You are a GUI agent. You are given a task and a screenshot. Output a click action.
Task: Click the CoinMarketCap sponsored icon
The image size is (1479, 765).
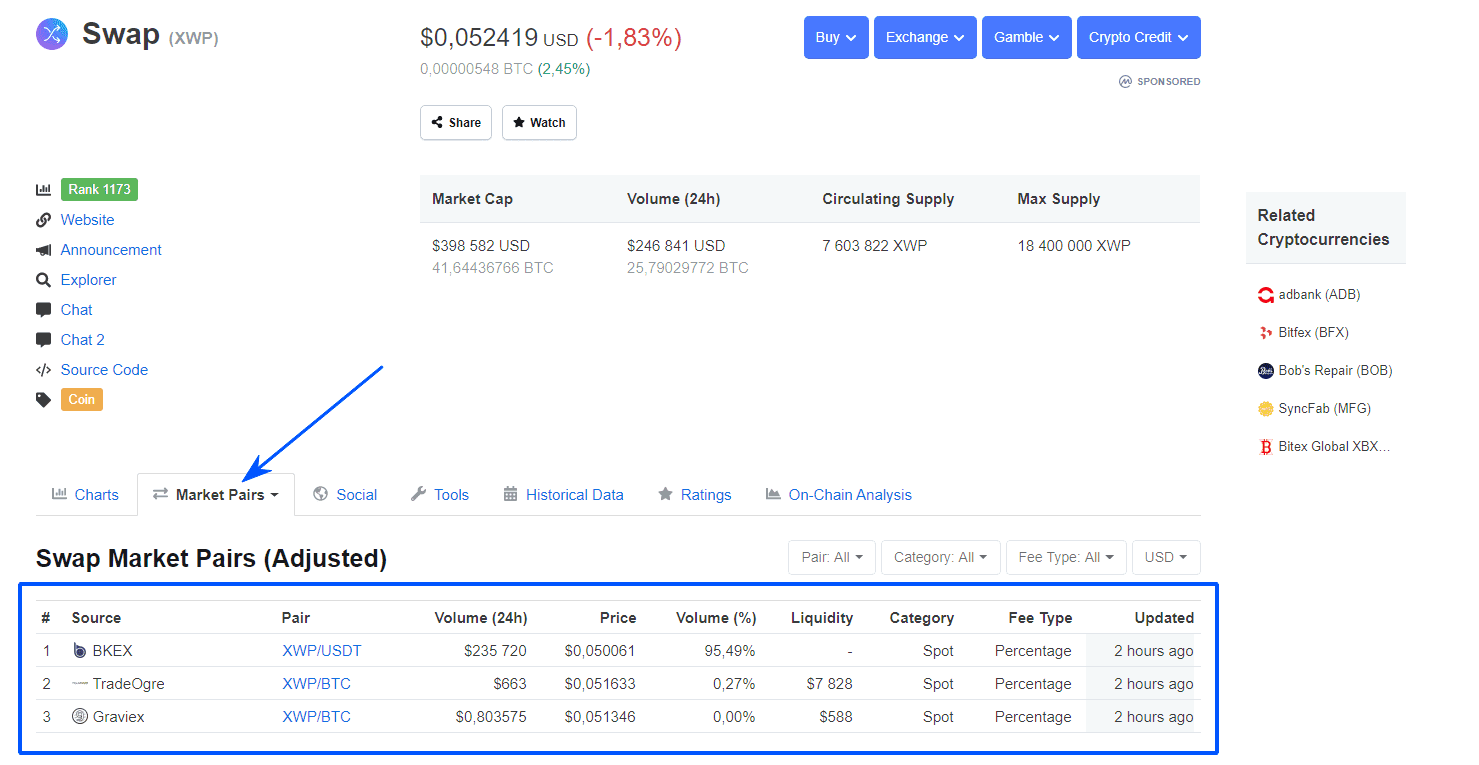pyautogui.click(x=1125, y=82)
